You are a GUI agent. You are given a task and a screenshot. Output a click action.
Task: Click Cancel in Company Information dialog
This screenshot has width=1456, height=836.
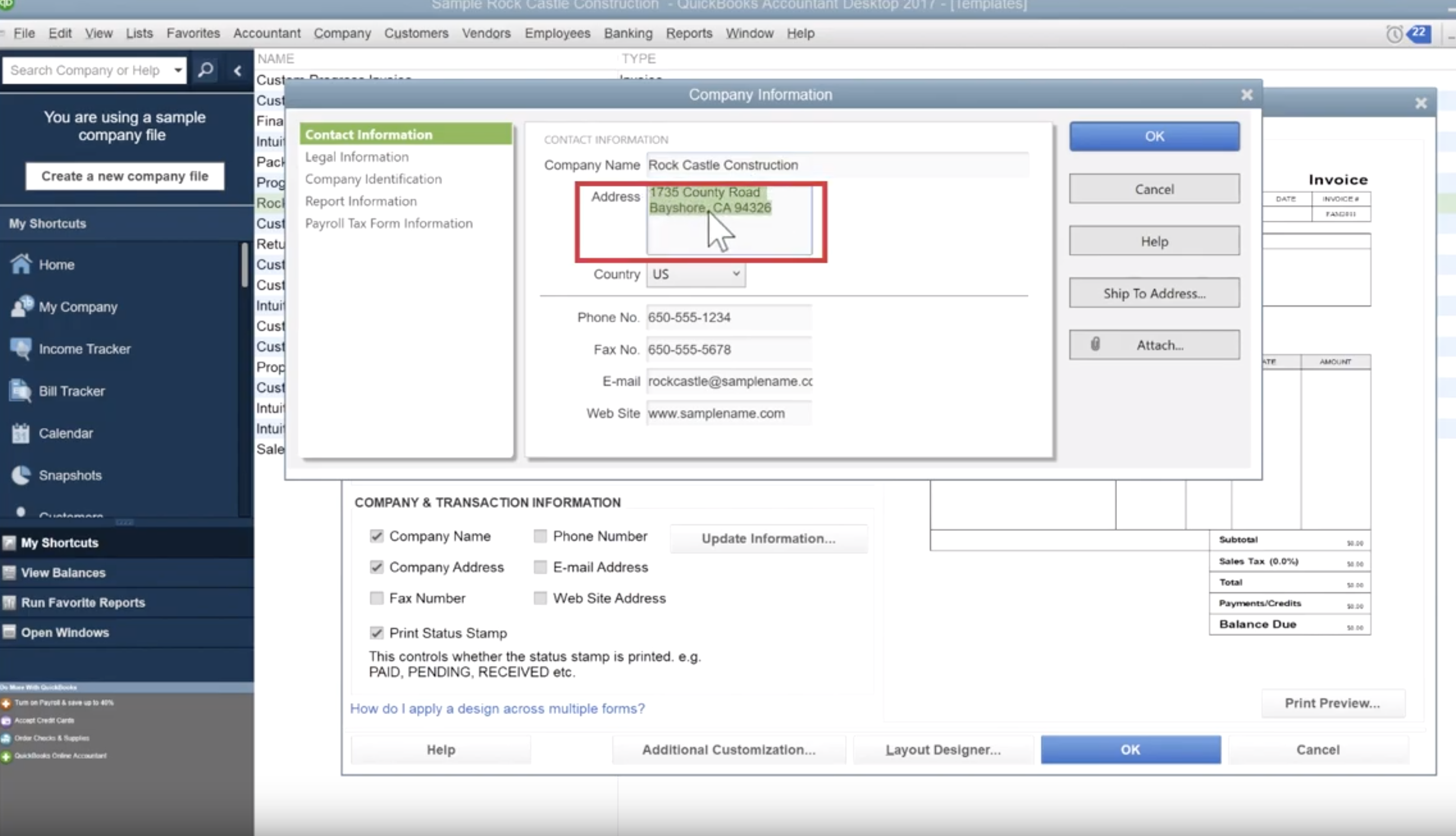coord(1154,189)
